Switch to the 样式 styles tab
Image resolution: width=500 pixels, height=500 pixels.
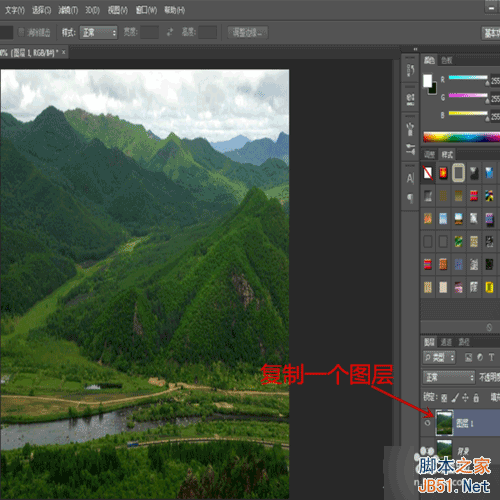click(447, 155)
